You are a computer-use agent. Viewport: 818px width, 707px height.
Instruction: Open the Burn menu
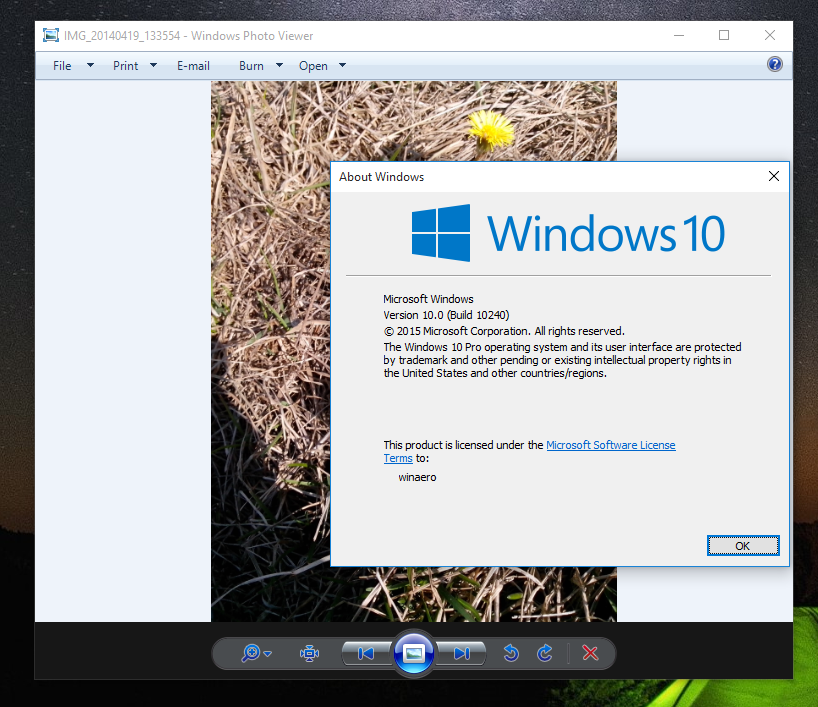251,66
